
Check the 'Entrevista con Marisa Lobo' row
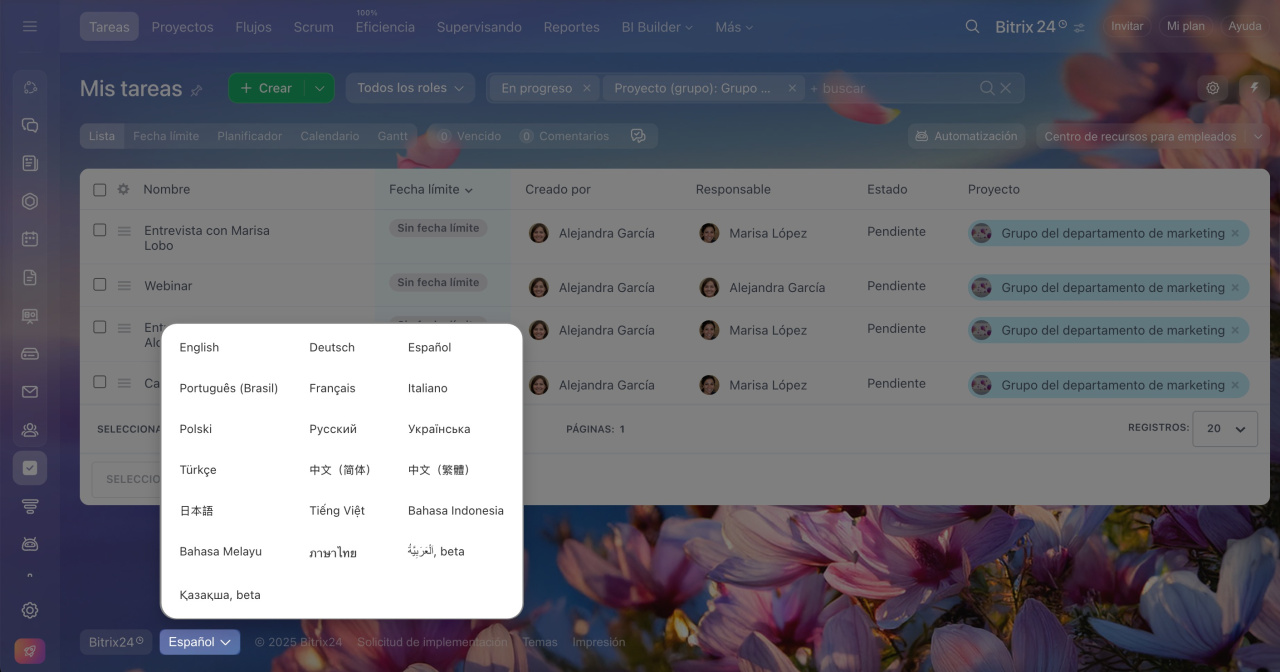[100, 230]
